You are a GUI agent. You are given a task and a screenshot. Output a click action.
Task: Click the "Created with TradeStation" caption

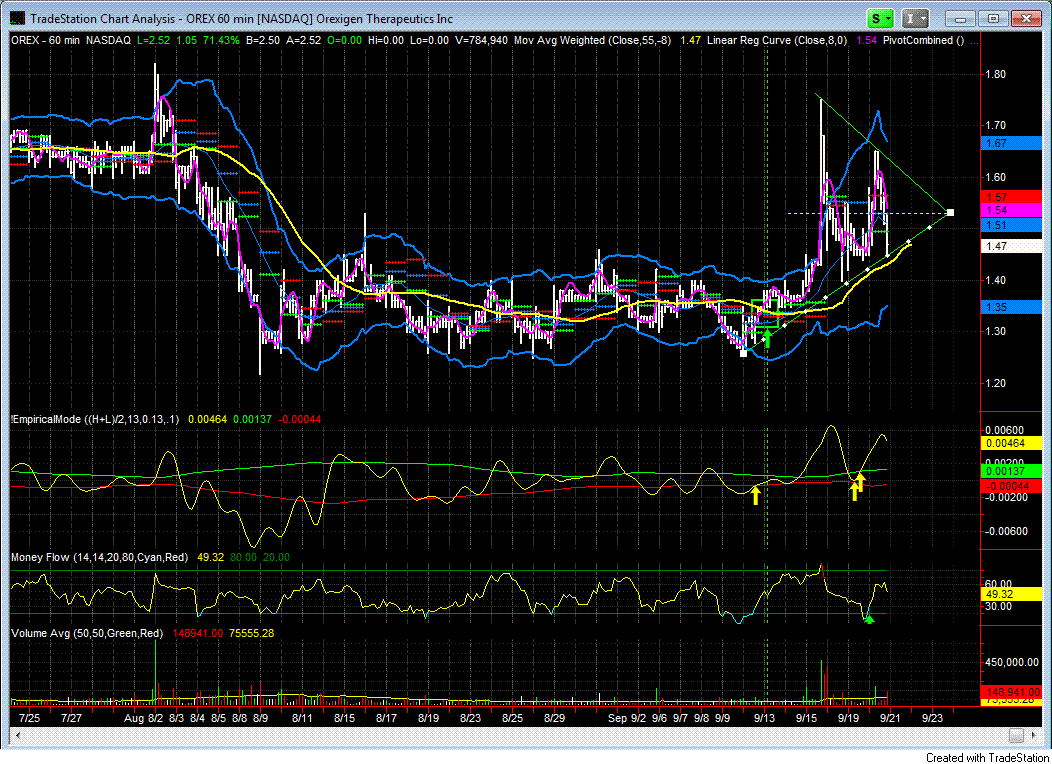[987, 757]
